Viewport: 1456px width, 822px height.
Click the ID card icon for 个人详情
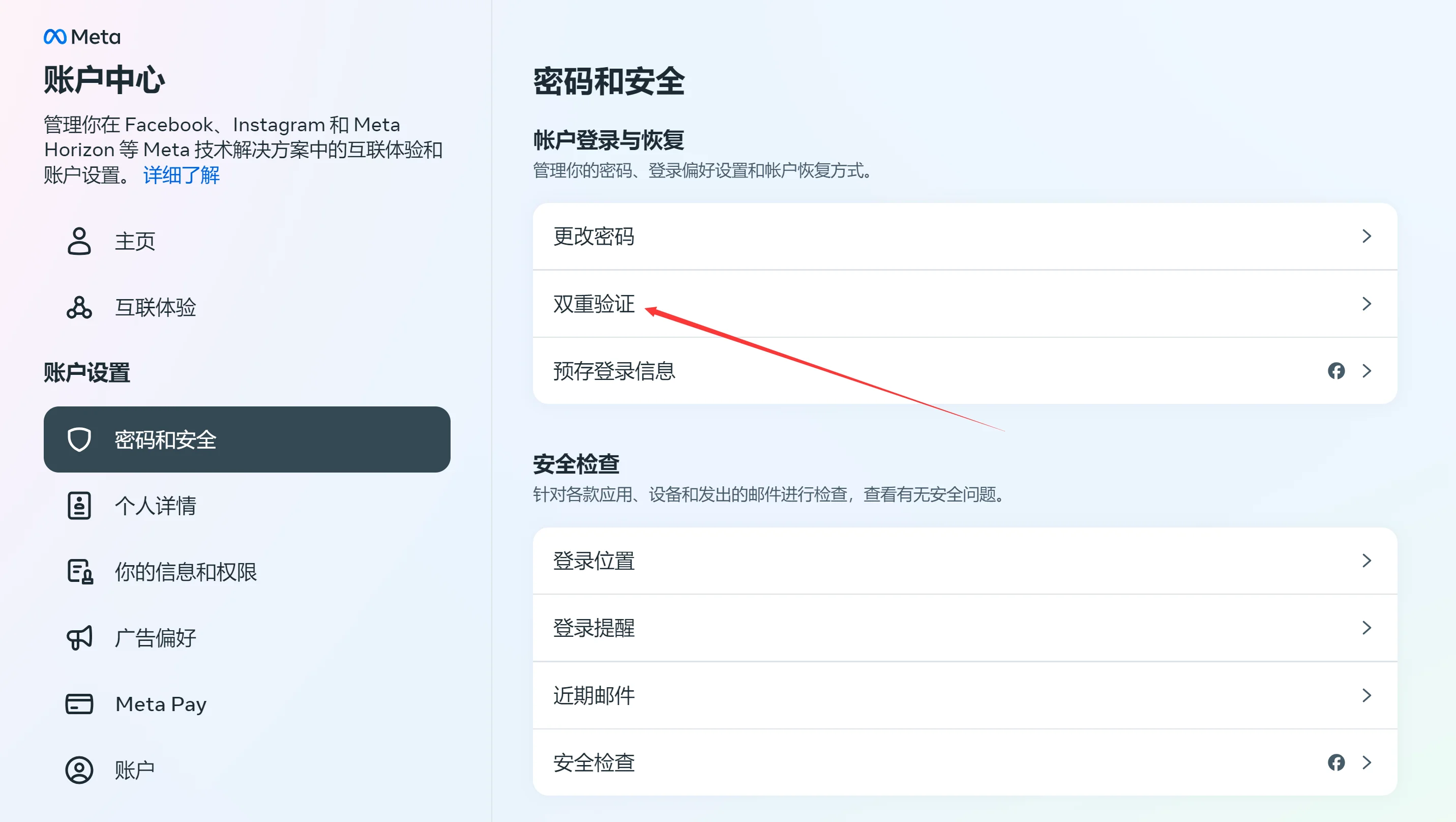tap(79, 506)
